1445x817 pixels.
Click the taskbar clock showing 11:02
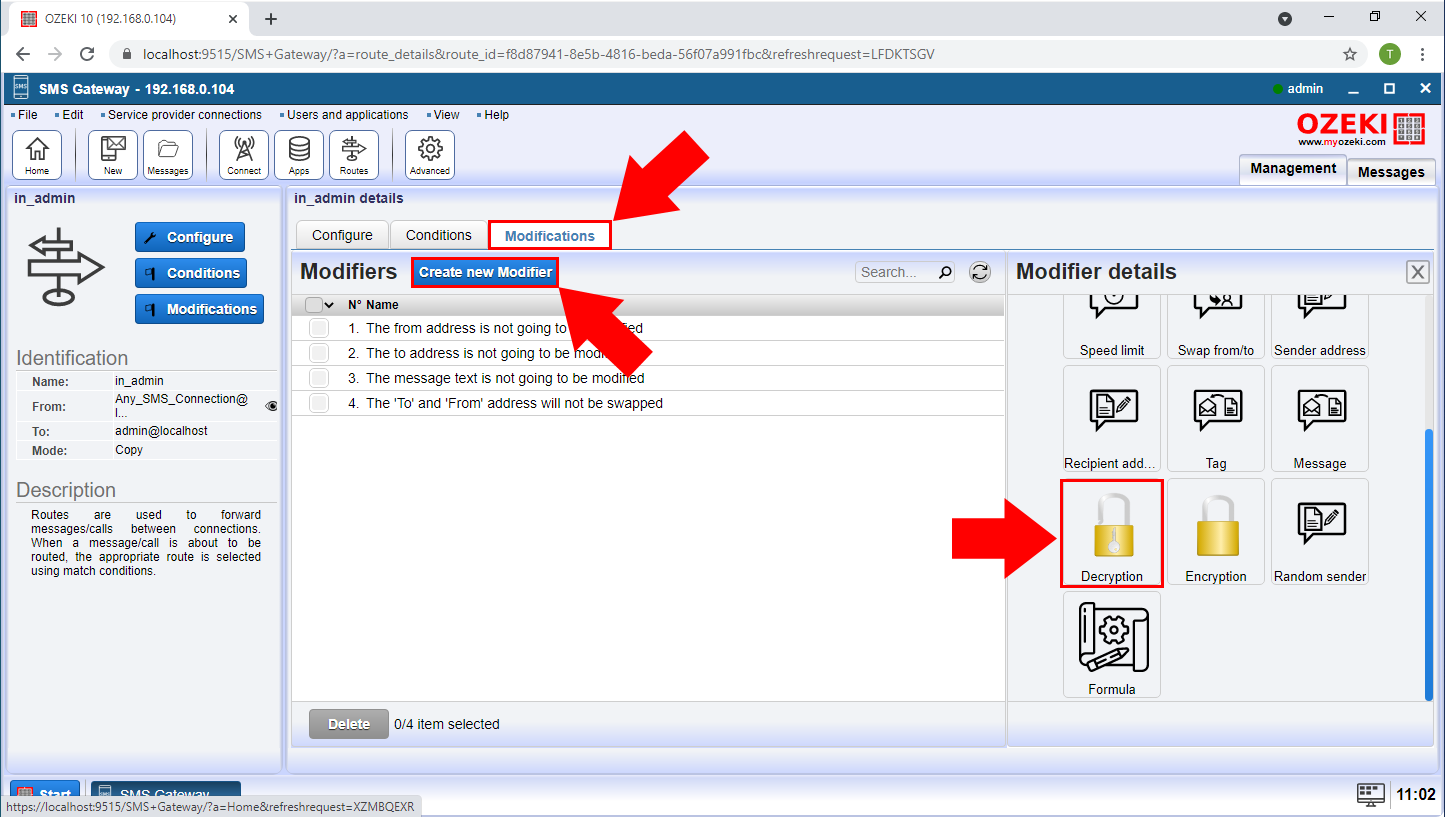[1415, 795]
